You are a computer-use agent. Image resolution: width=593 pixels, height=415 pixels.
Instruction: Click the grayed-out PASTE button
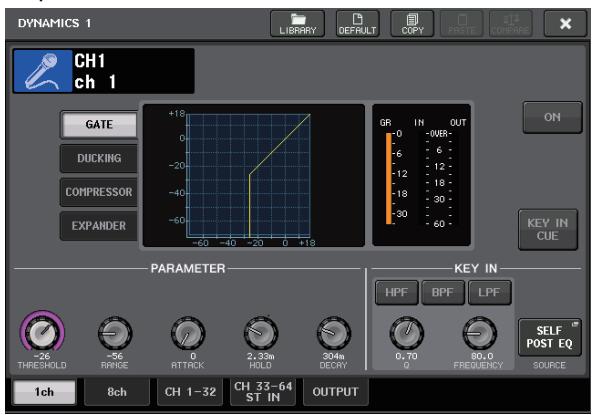462,24
